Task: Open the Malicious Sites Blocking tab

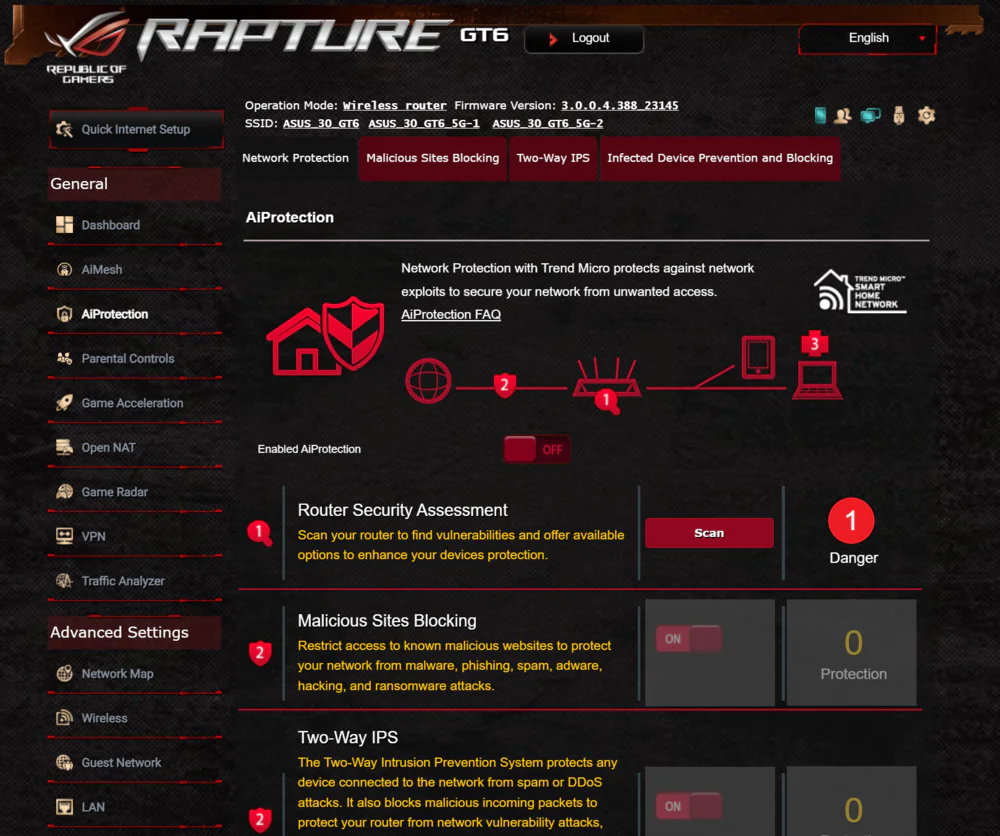Action: [432, 158]
